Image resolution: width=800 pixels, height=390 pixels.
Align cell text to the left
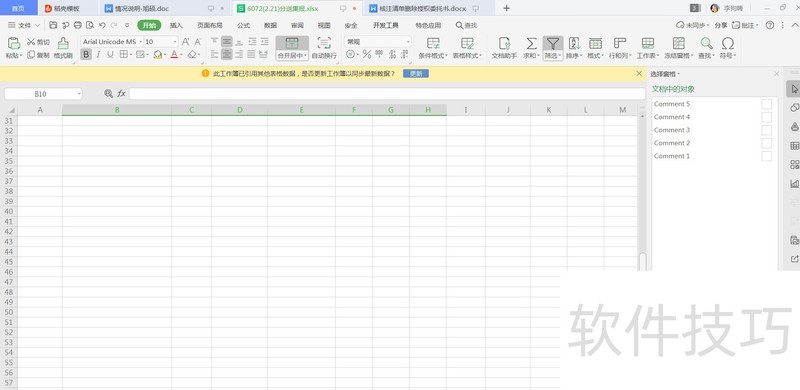coord(215,54)
